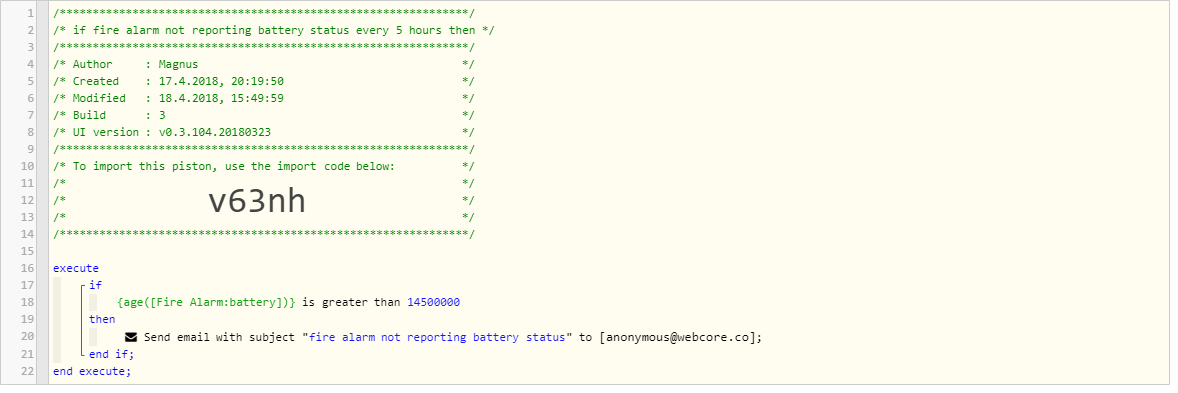This screenshot has height=393, width=1178.
Task: Select the import code v63nh
Action: click(x=257, y=201)
